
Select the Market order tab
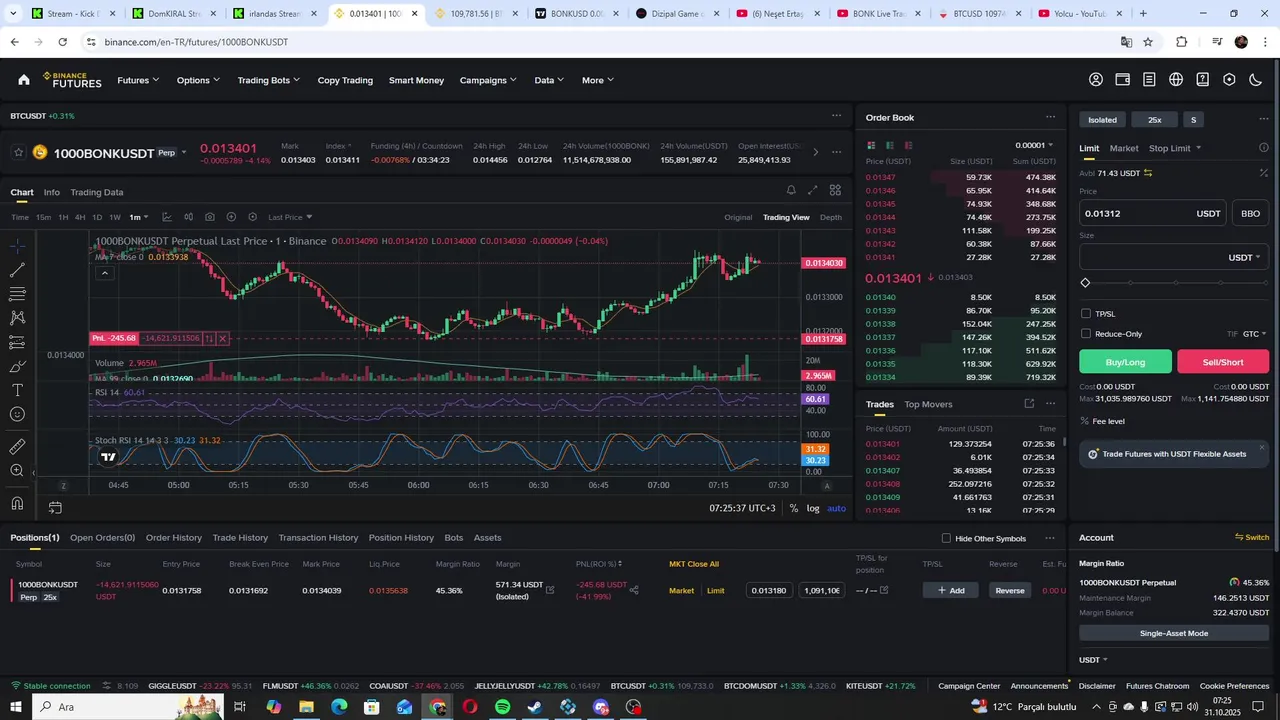[x=1124, y=148]
